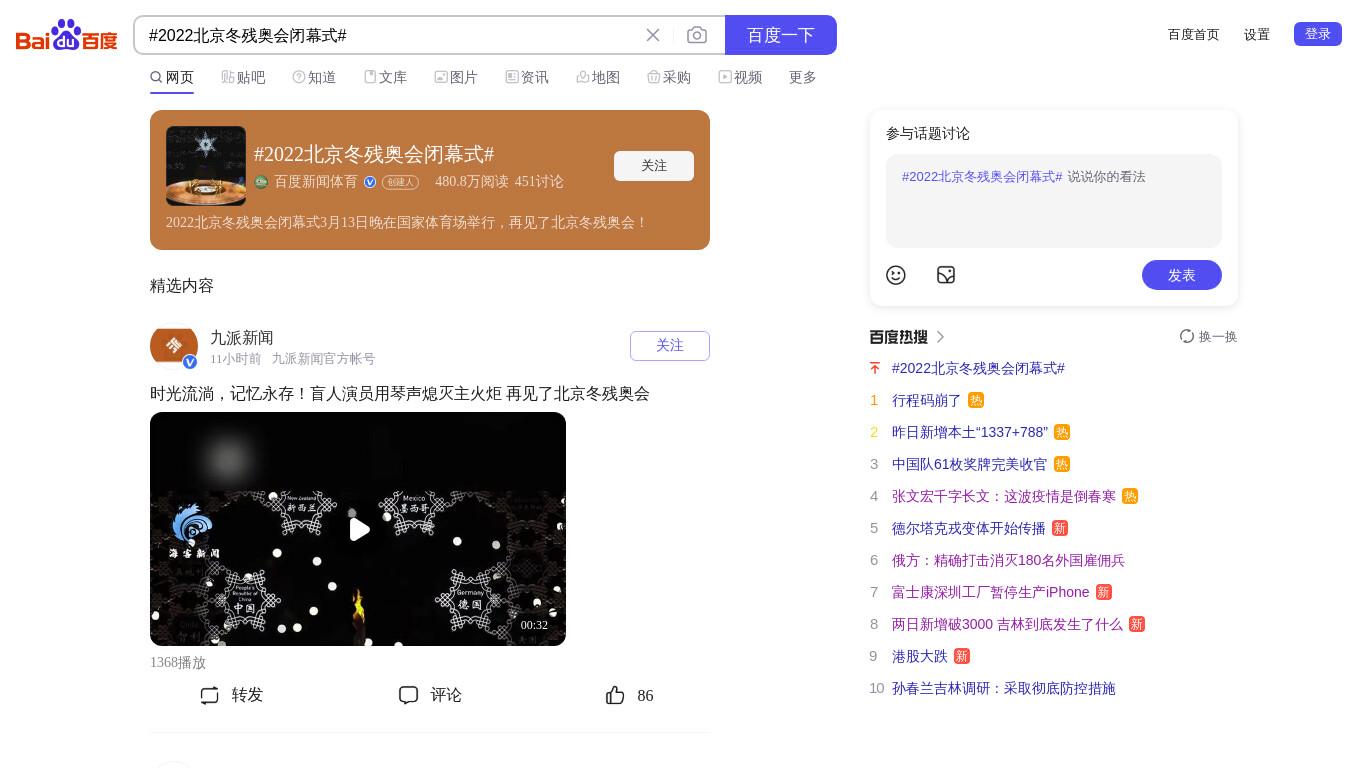Click the 451讨论 count

pos(539,182)
